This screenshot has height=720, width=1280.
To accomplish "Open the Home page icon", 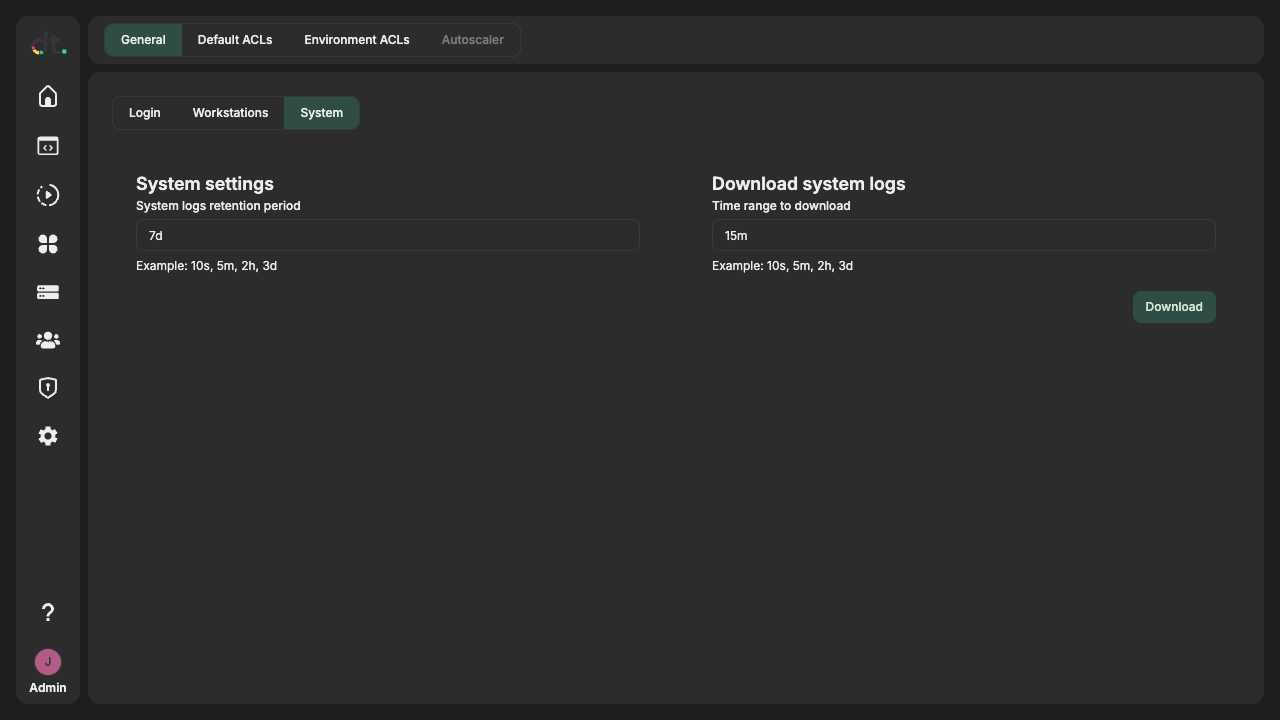I will click(47, 96).
